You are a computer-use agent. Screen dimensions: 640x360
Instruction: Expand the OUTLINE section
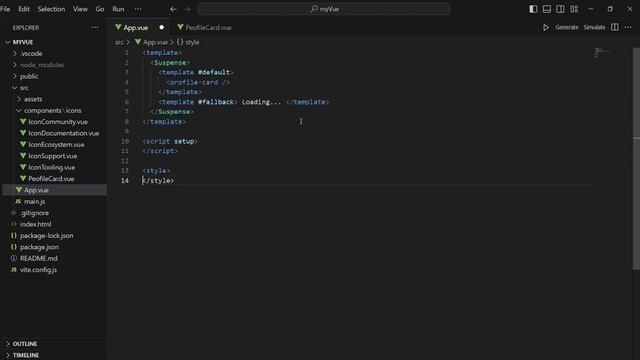click(x=24, y=344)
